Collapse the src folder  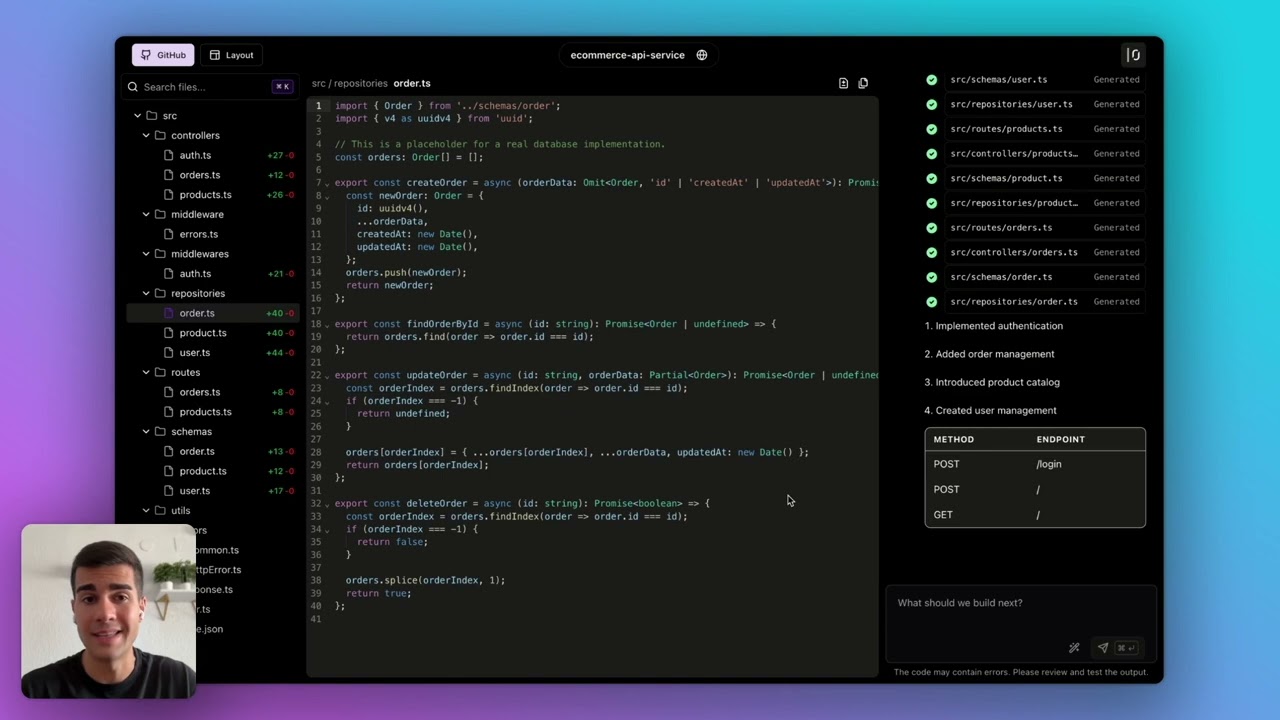click(x=137, y=116)
